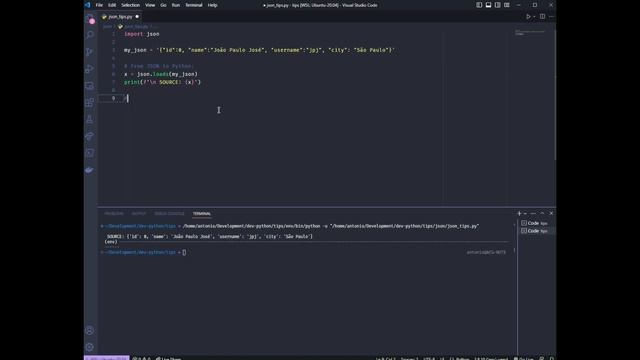The width and height of the screenshot is (640, 360).
Task: Click the notifications bell in status bar
Action: tap(551, 358)
